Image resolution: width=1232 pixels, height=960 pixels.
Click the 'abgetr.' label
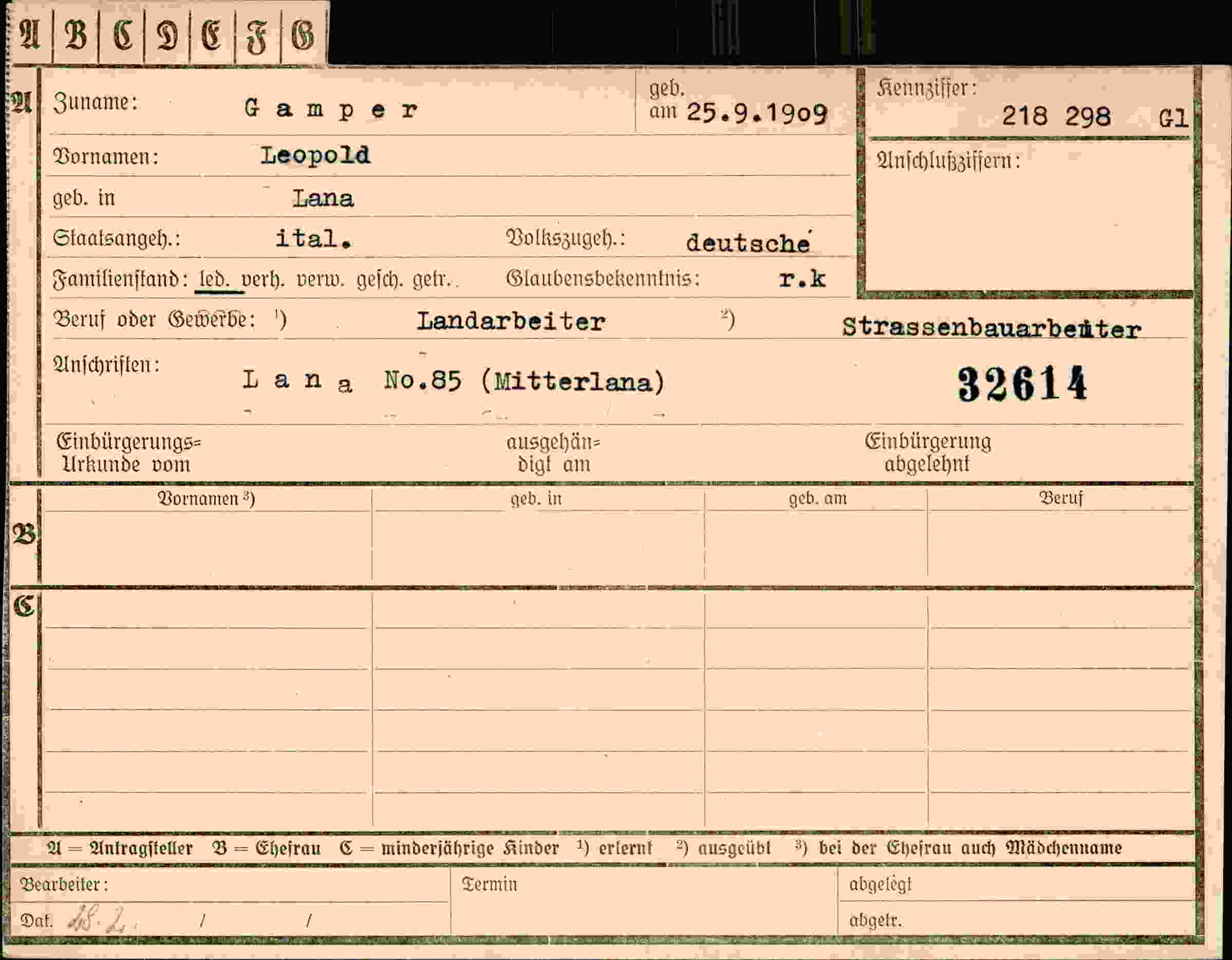pyautogui.click(x=875, y=920)
